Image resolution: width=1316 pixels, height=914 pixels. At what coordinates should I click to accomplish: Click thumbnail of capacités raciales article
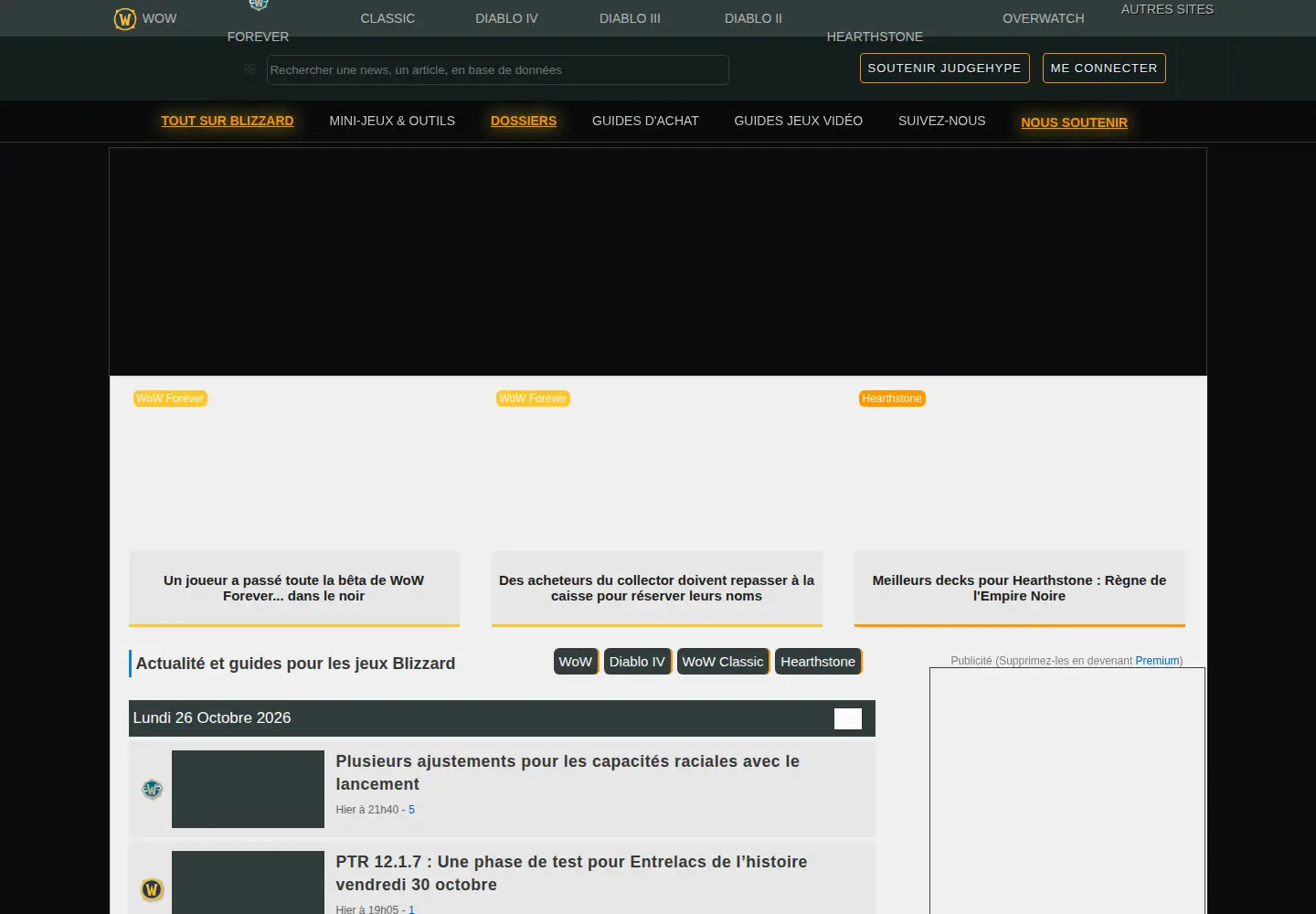pos(248,789)
